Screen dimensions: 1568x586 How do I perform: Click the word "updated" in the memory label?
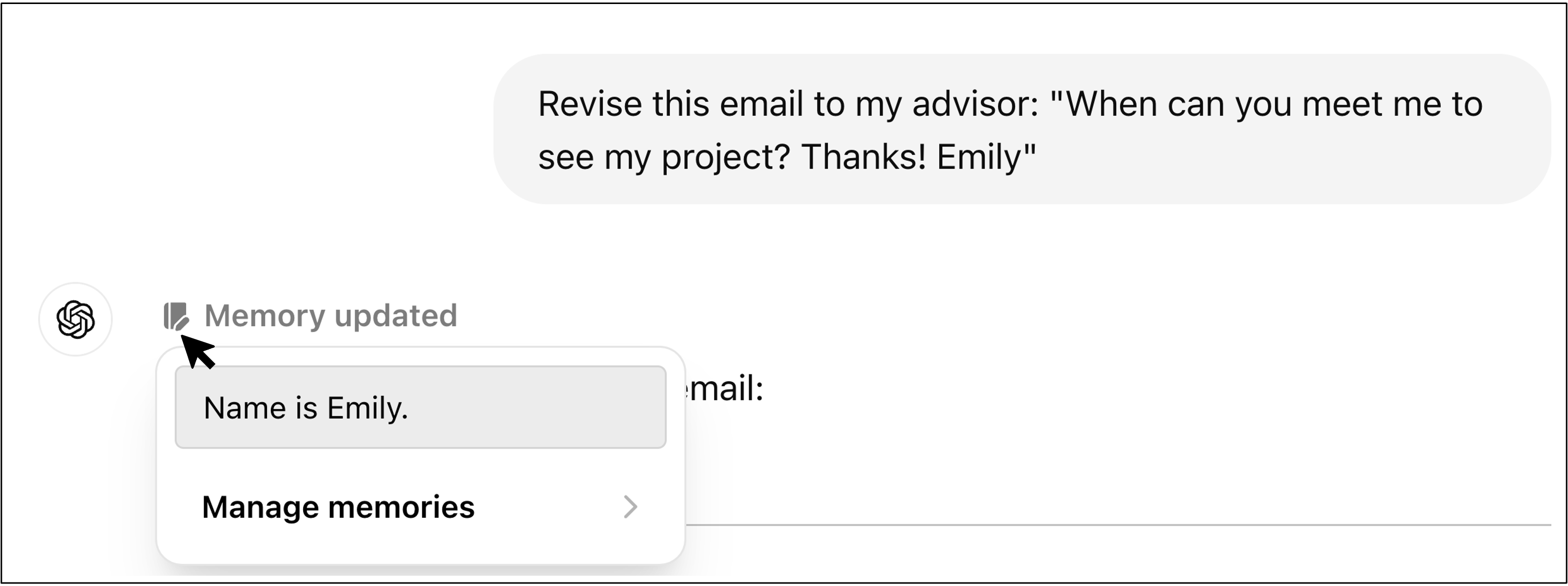pos(396,316)
